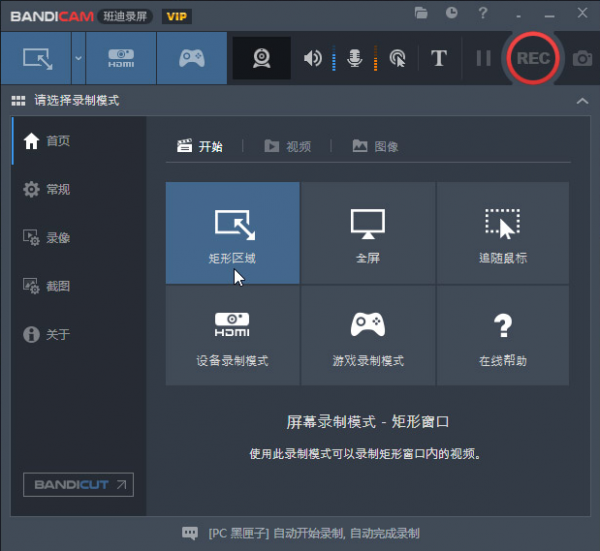
Task: Toggle mouse cursor click effects
Action: click(x=397, y=58)
